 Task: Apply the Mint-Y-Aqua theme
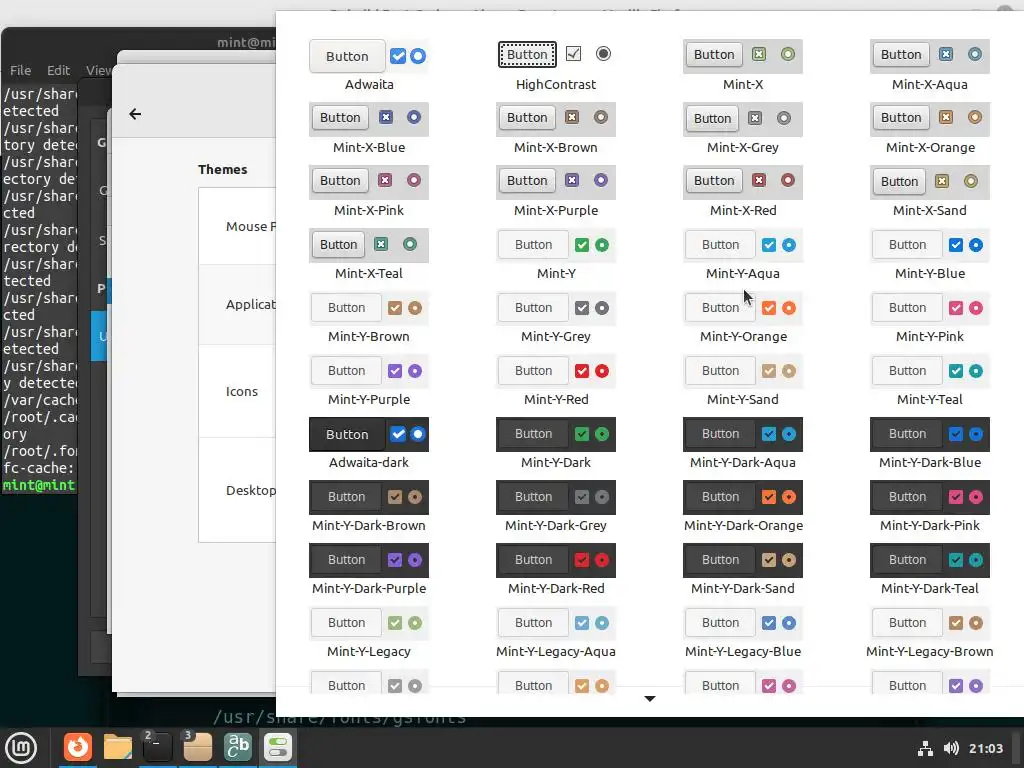click(x=743, y=255)
